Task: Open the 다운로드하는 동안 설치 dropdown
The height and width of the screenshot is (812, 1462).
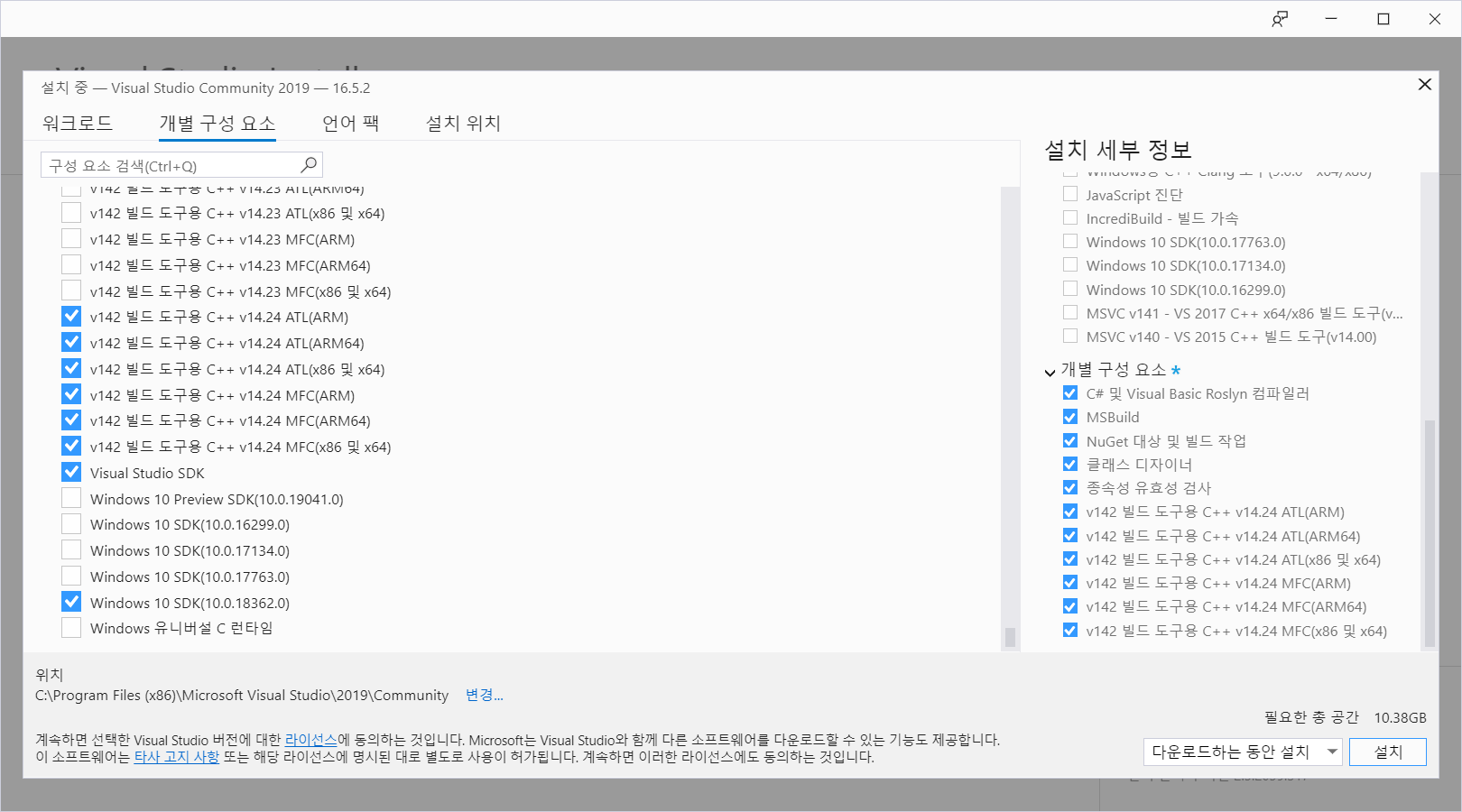Action: [x=1243, y=752]
